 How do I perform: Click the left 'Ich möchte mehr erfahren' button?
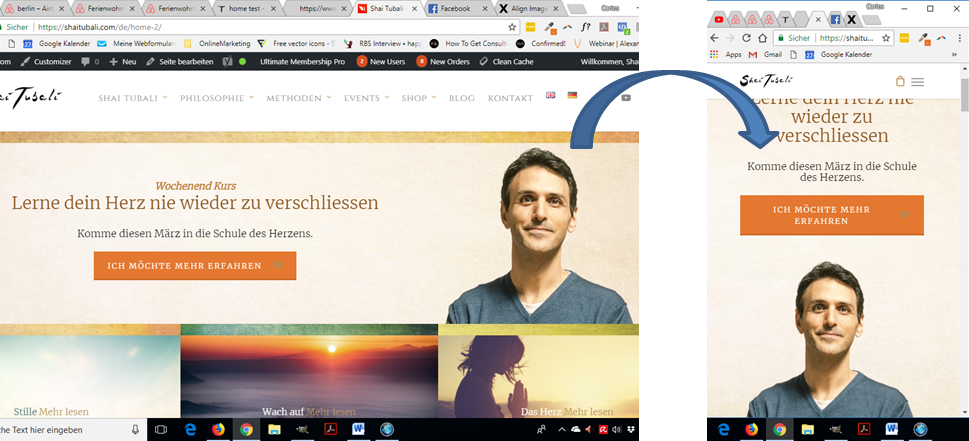(195, 266)
